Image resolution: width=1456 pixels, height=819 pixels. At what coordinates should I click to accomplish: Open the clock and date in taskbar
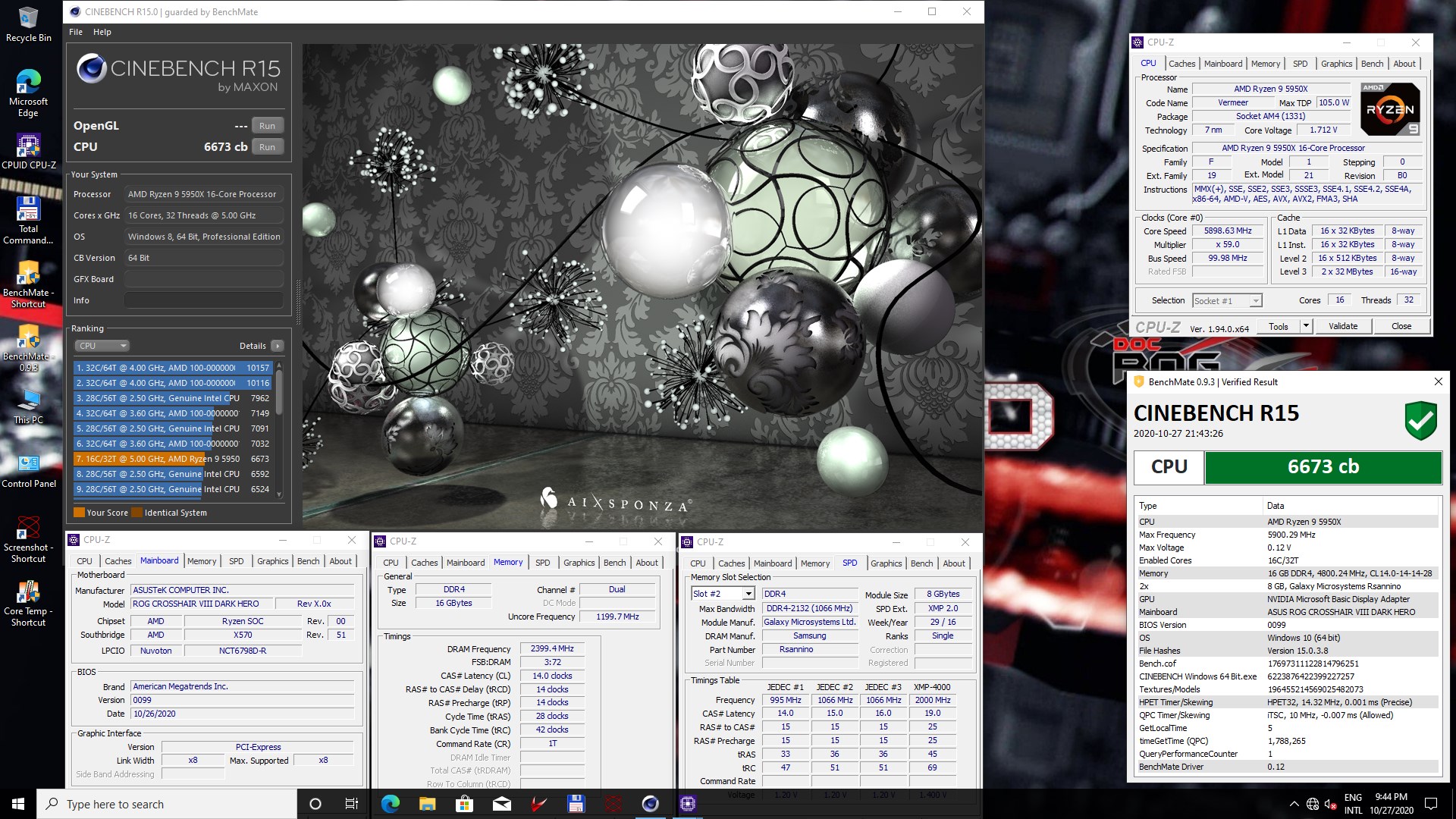pos(1392,804)
